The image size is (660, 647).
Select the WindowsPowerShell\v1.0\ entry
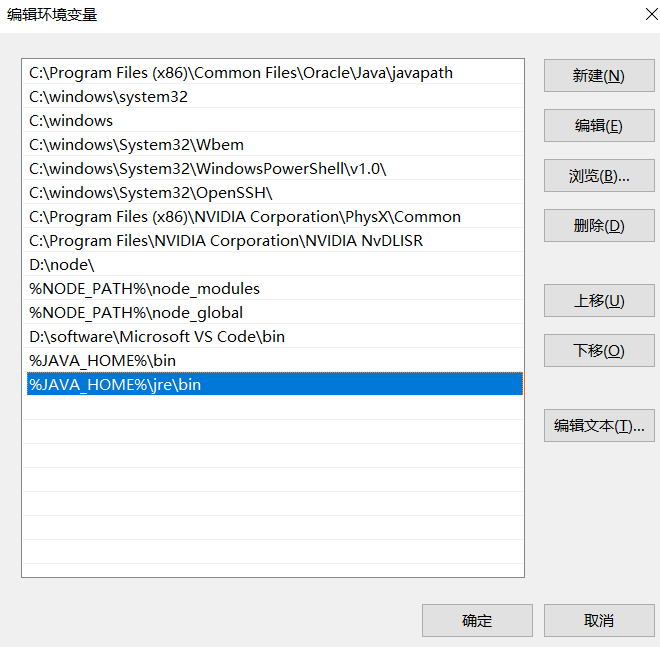273,169
